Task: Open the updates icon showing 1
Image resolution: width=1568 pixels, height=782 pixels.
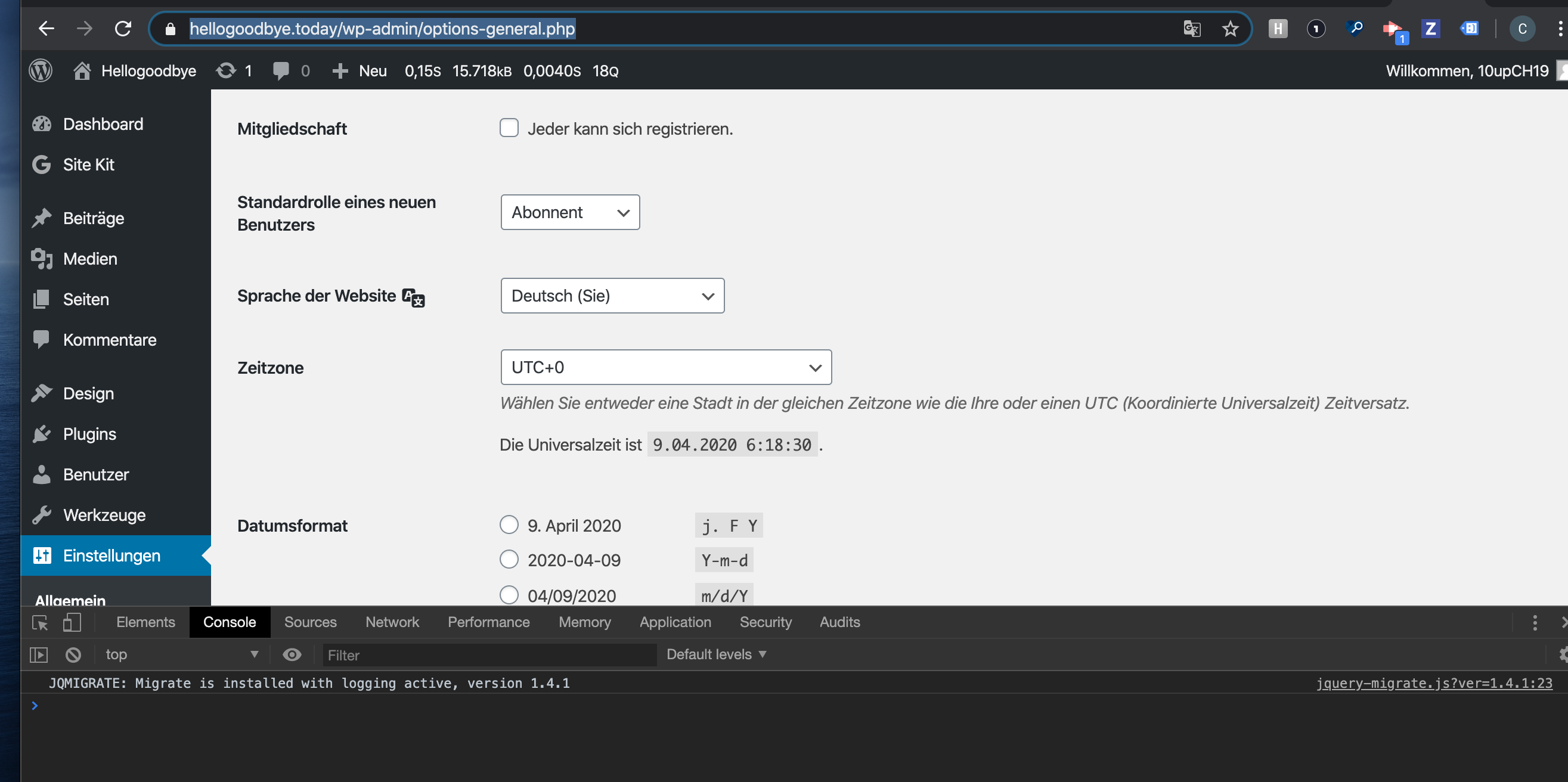Action: (234, 70)
